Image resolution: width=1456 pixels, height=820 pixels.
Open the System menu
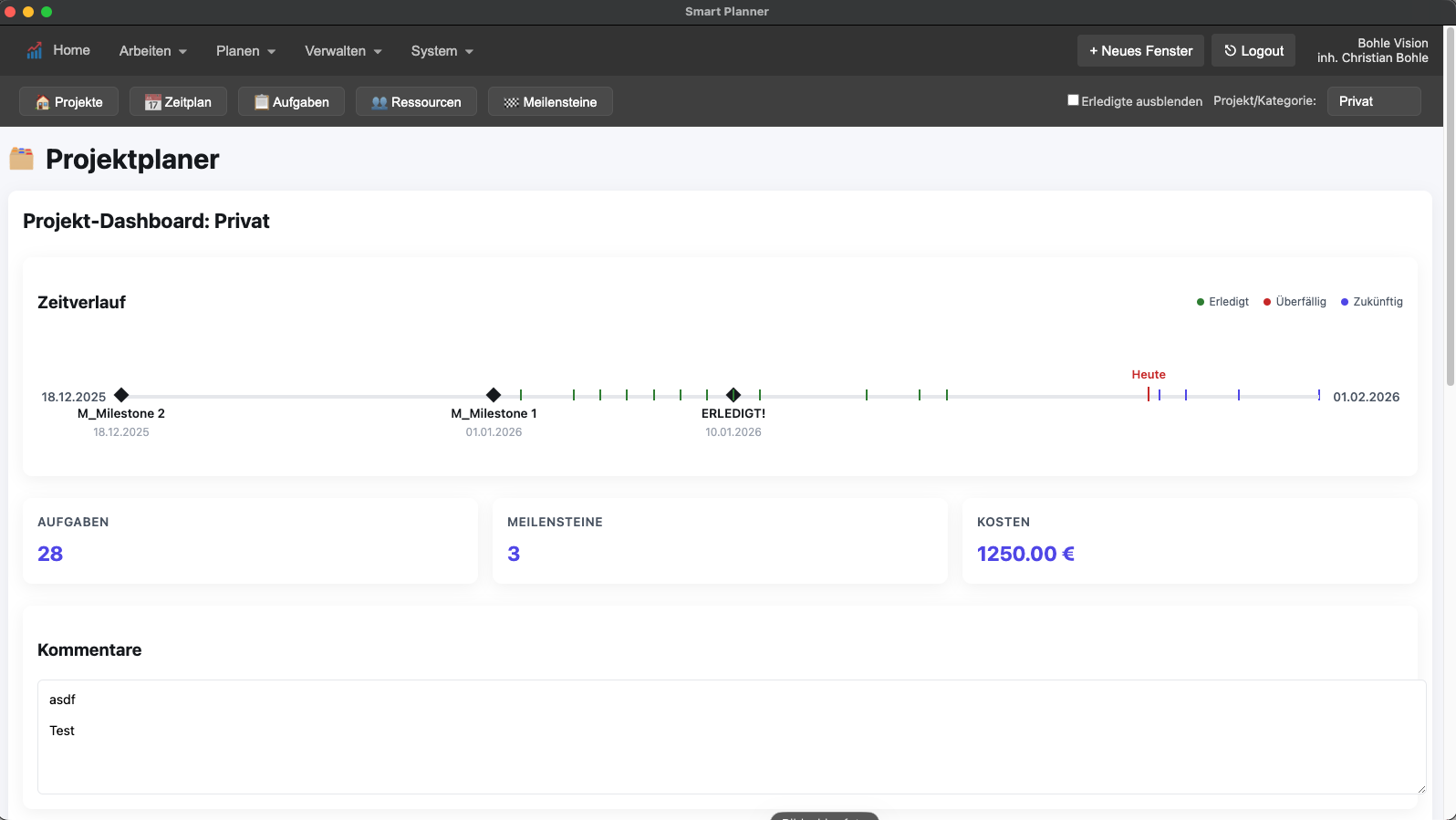coord(442,51)
